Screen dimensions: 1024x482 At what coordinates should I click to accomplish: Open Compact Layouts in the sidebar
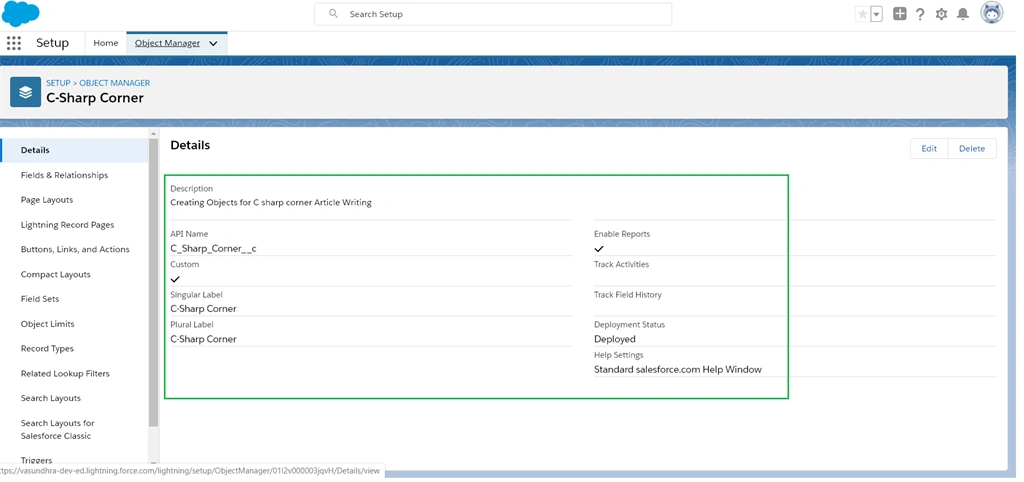coord(56,274)
